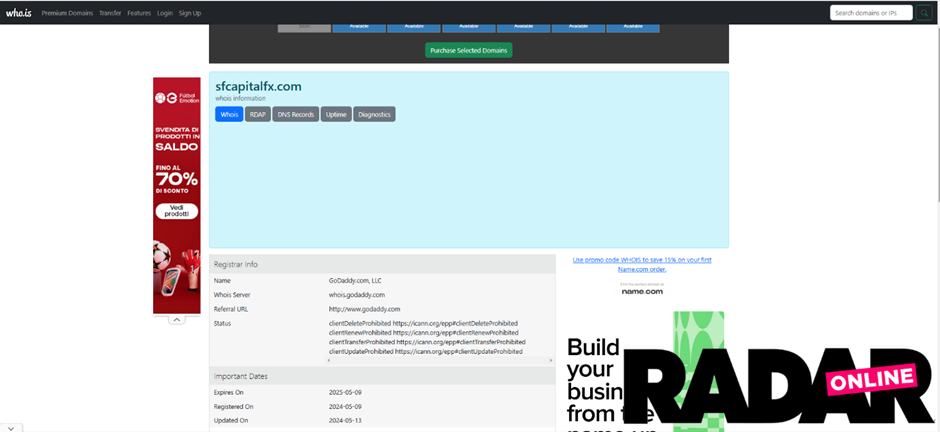Viewport: 940px width, 432px height.
Task: Collapse the left ad with the chevron
Action: point(177,320)
